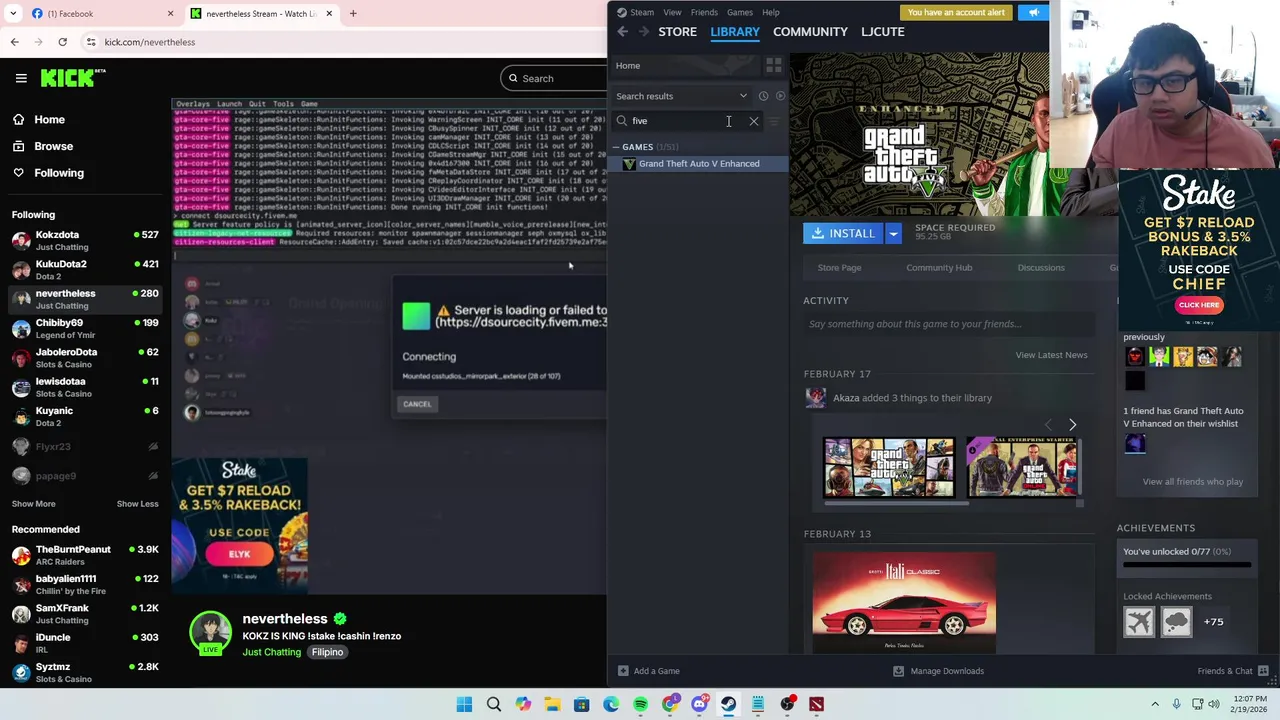Launch Microsoft Store from taskbar

[x=582, y=704]
